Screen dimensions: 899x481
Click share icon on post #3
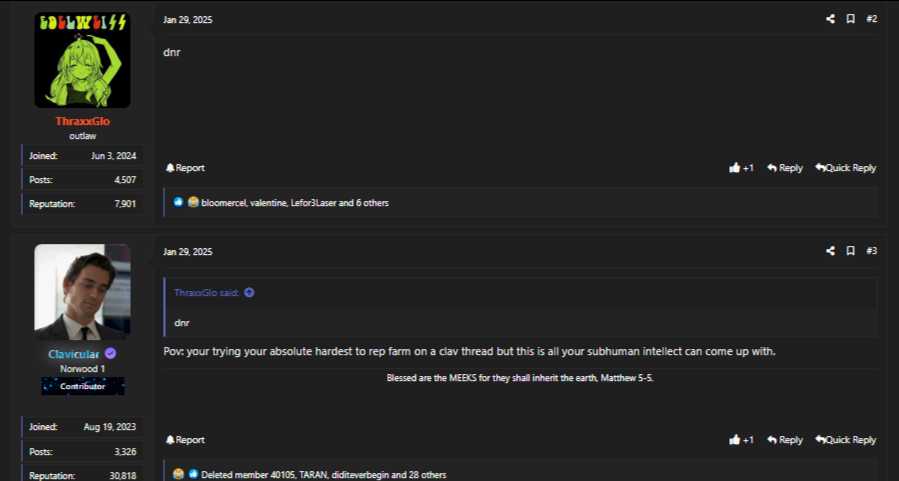[x=830, y=250]
